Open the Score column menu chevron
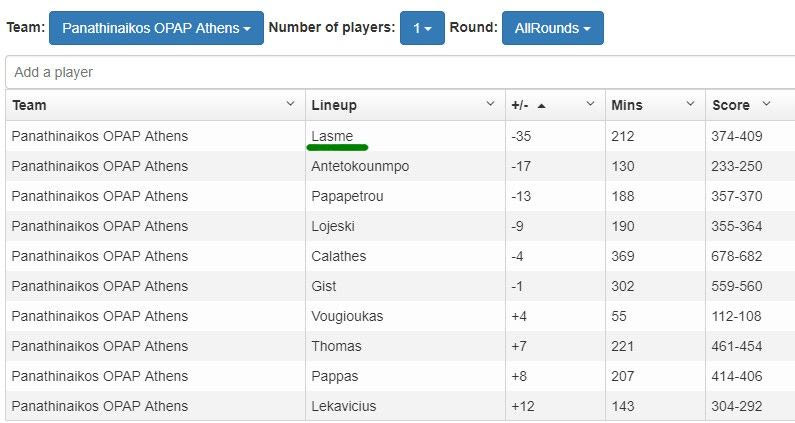The height and width of the screenshot is (423, 795). 767,104
